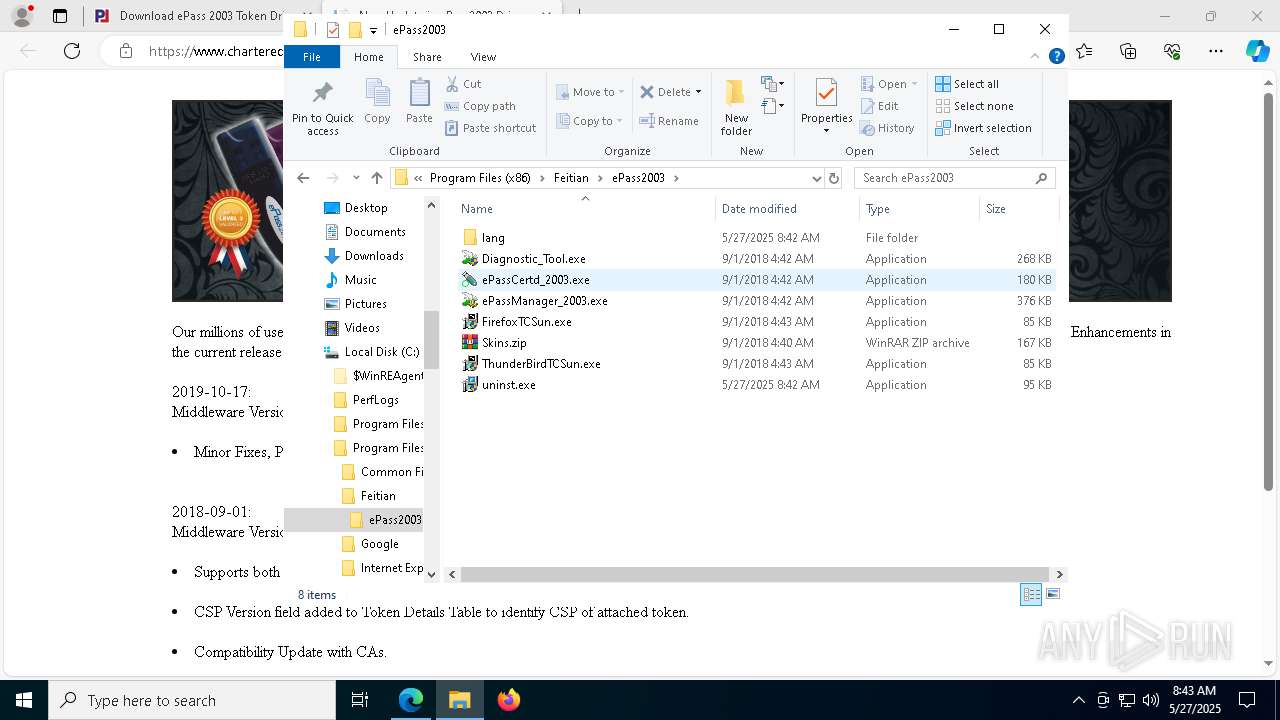1280x720 pixels.
Task: Click Feitian in the address breadcrumb
Action: pyautogui.click(x=571, y=178)
